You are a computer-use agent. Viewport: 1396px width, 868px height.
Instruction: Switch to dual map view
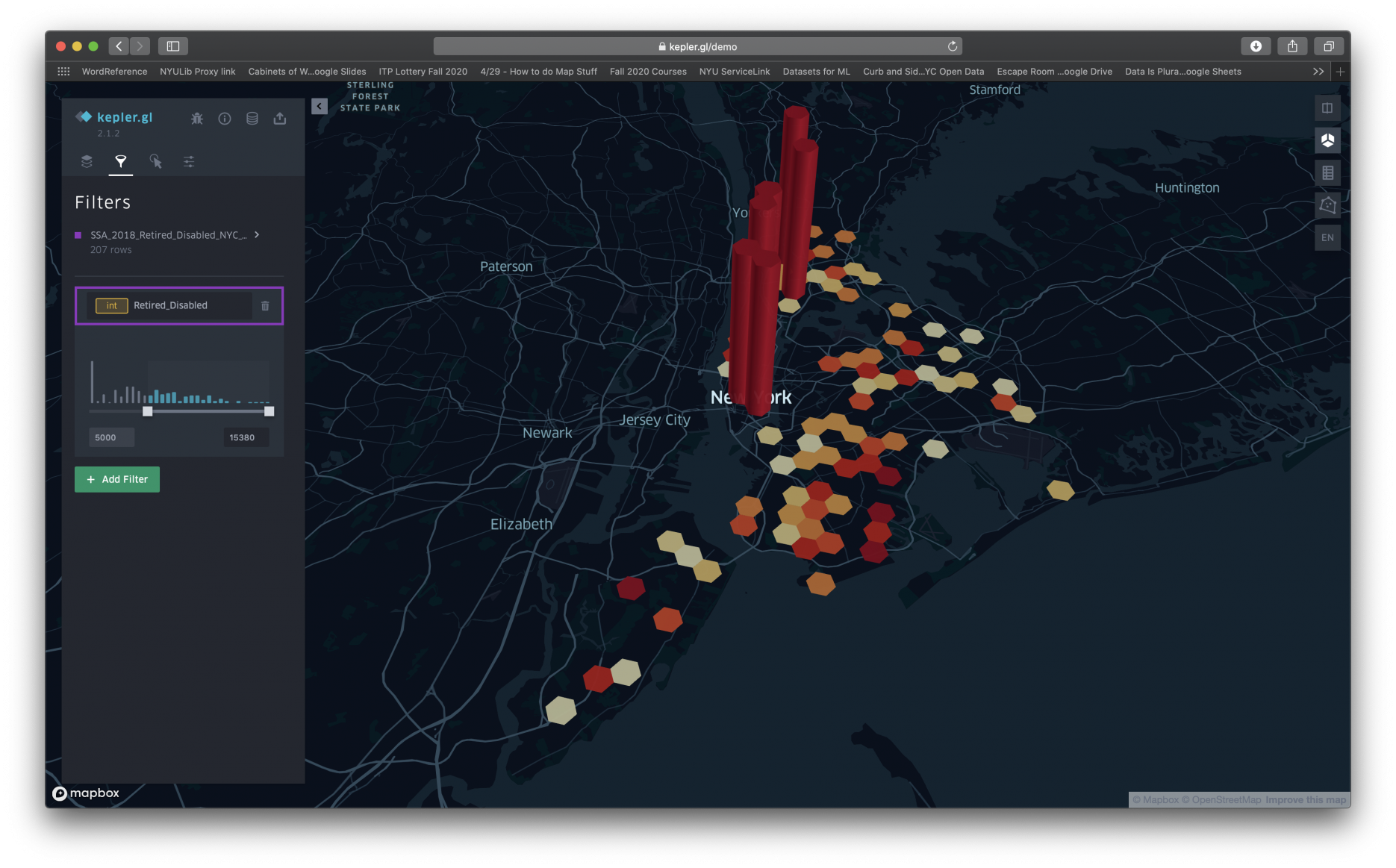1327,108
